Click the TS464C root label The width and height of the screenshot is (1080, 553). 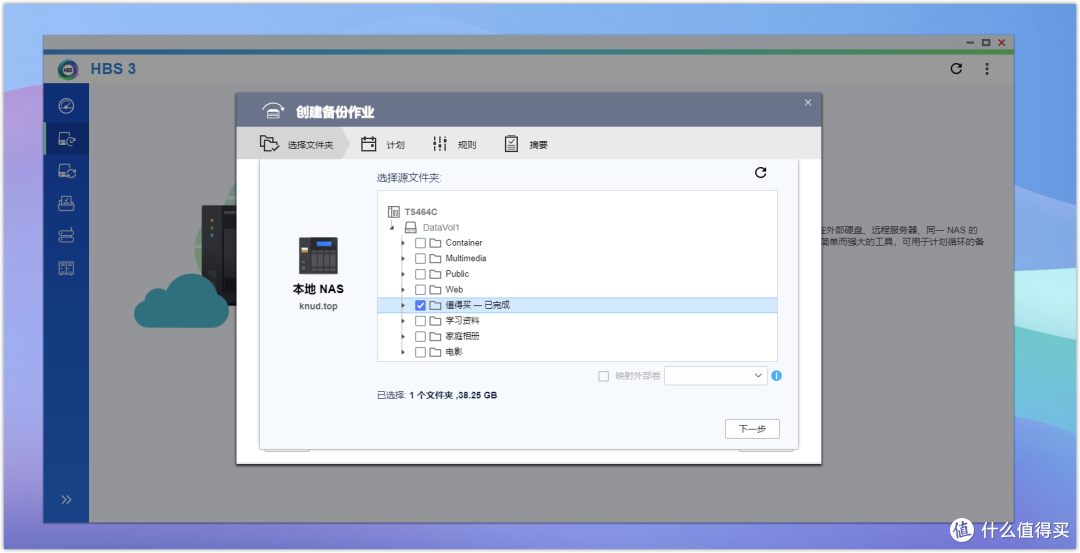[421, 212]
